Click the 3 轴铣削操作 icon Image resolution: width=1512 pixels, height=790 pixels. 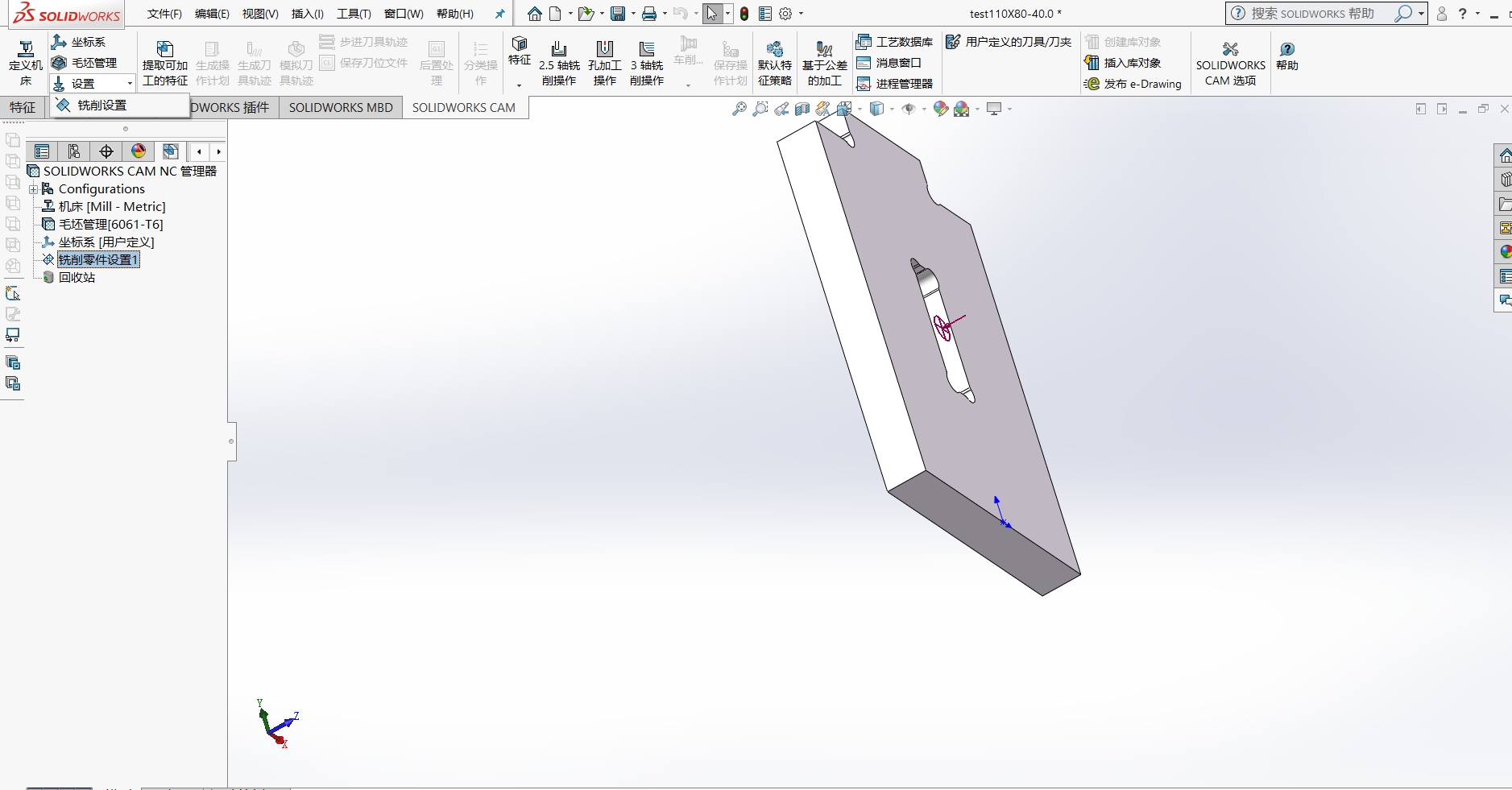coord(647,49)
